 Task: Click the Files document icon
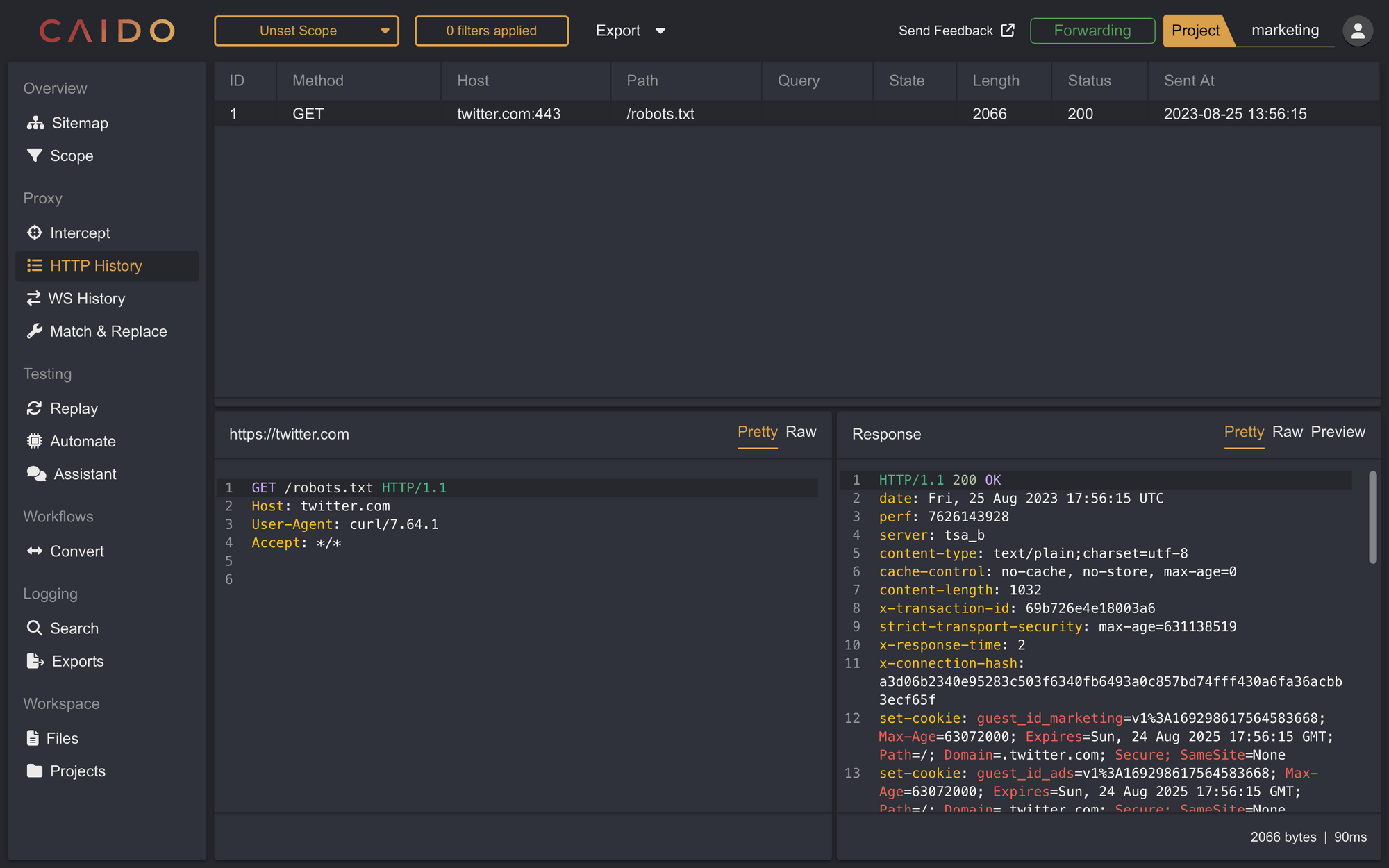(33, 737)
